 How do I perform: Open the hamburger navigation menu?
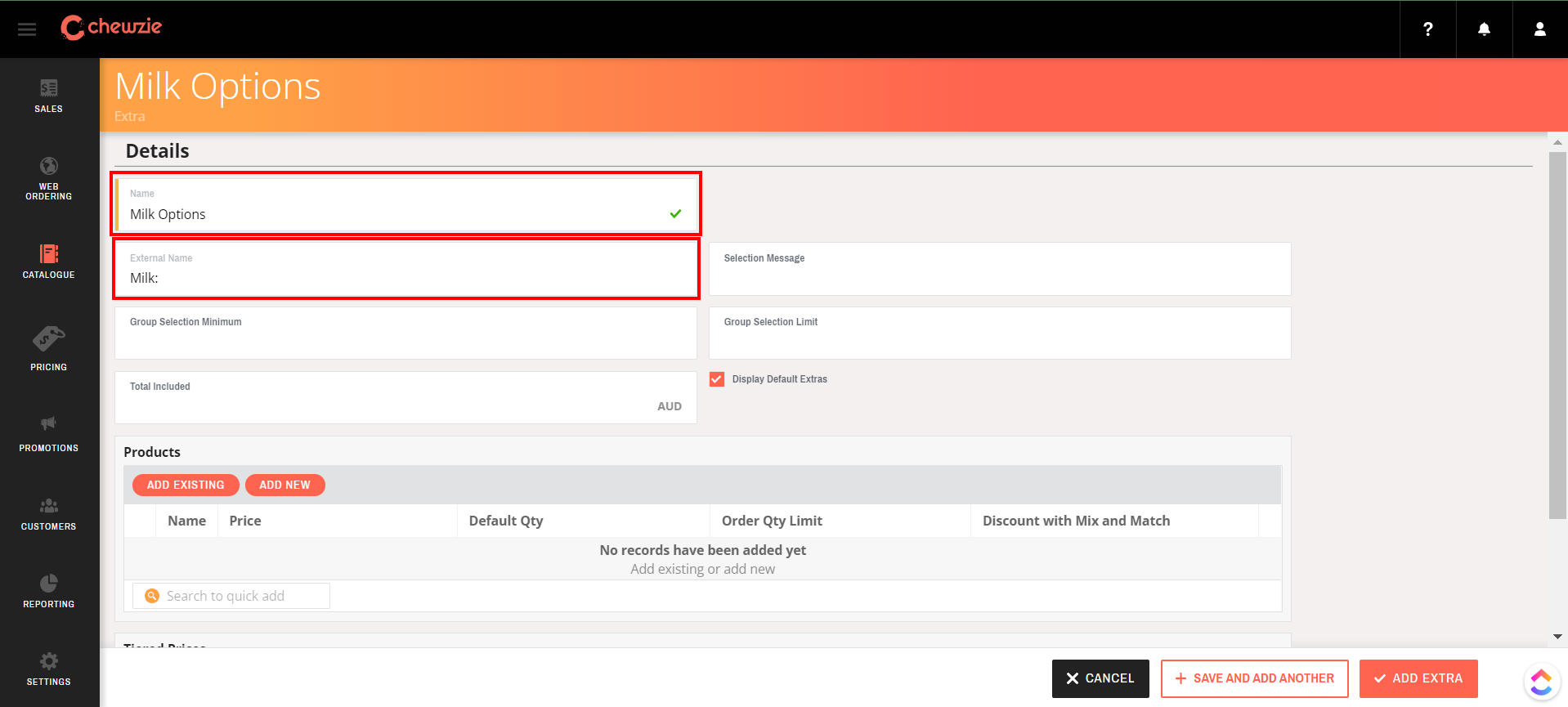click(27, 29)
